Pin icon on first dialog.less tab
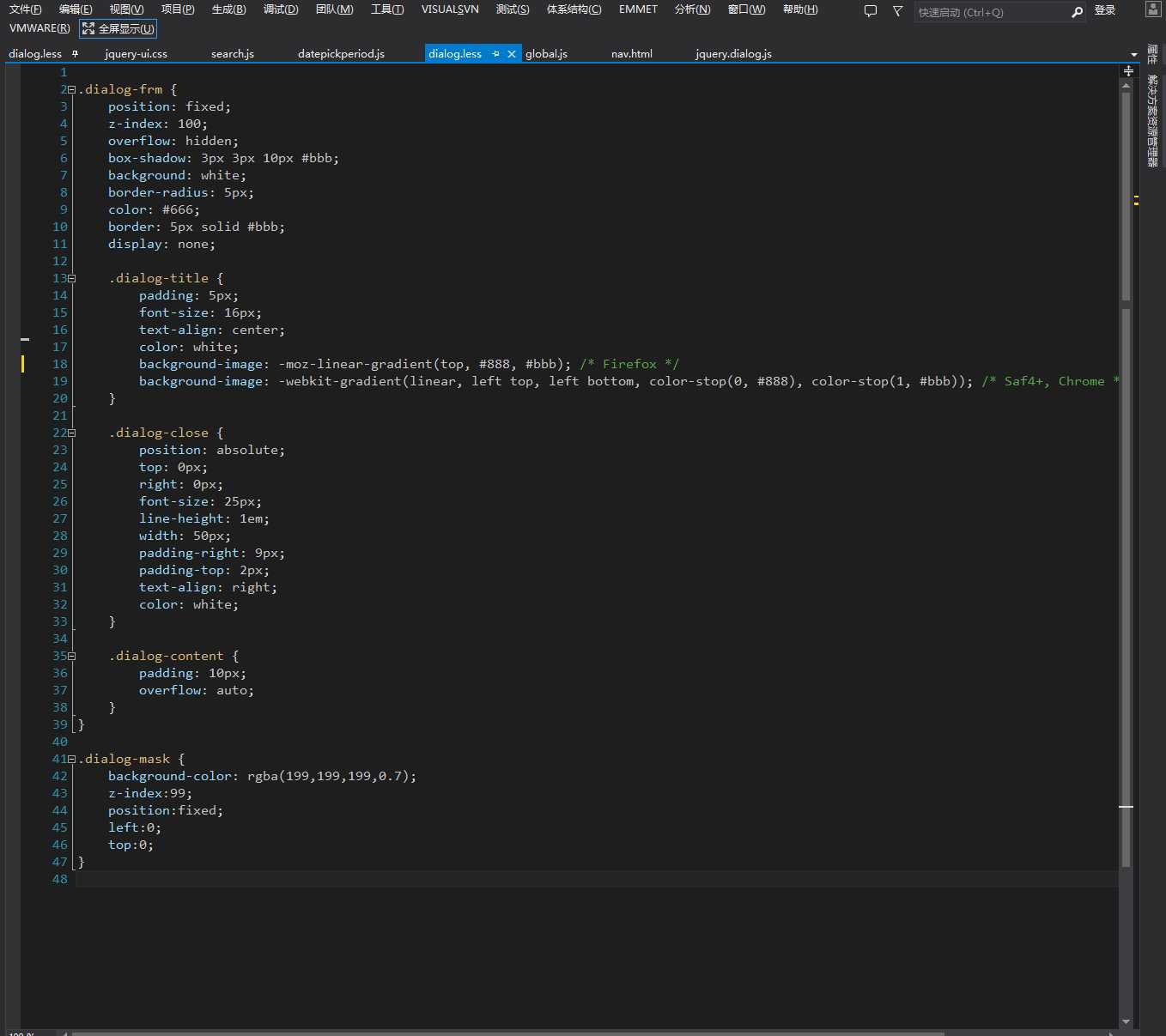Image resolution: width=1166 pixels, height=1036 pixels. tap(75, 53)
